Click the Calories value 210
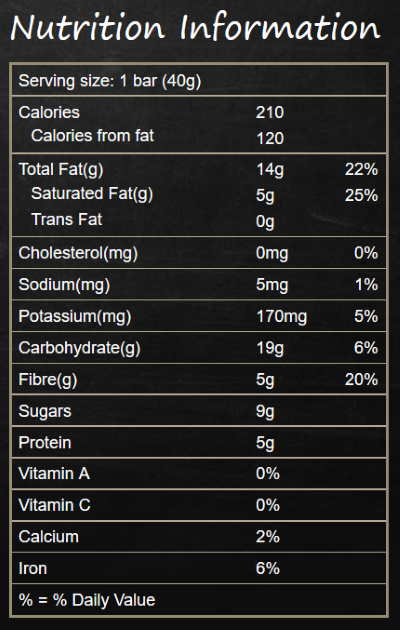Viewport: 400px width, 630px height. 270,112
